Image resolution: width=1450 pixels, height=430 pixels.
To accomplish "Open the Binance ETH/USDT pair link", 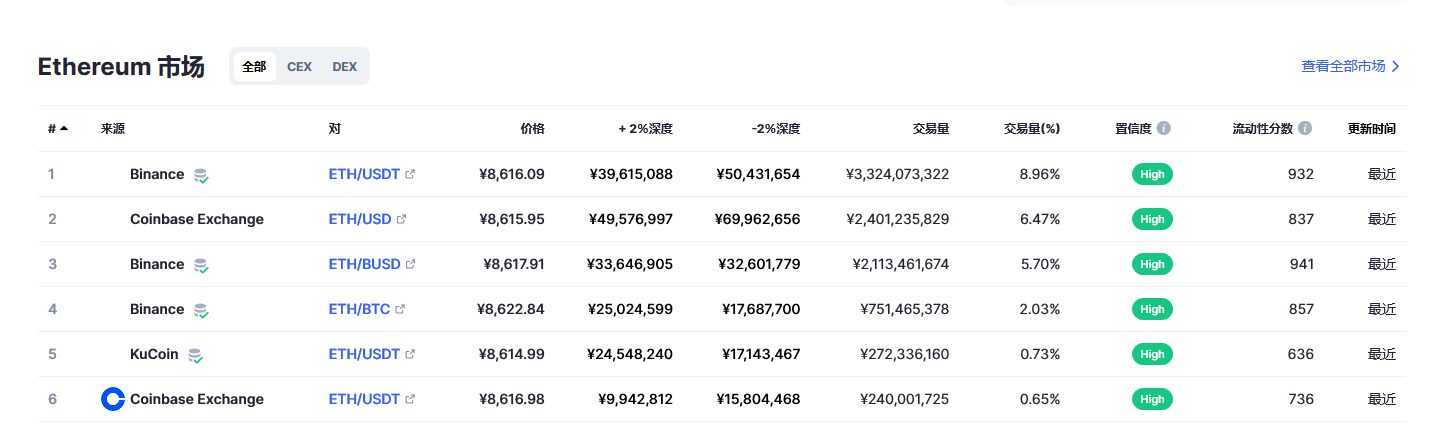I will tap(364, 174).
